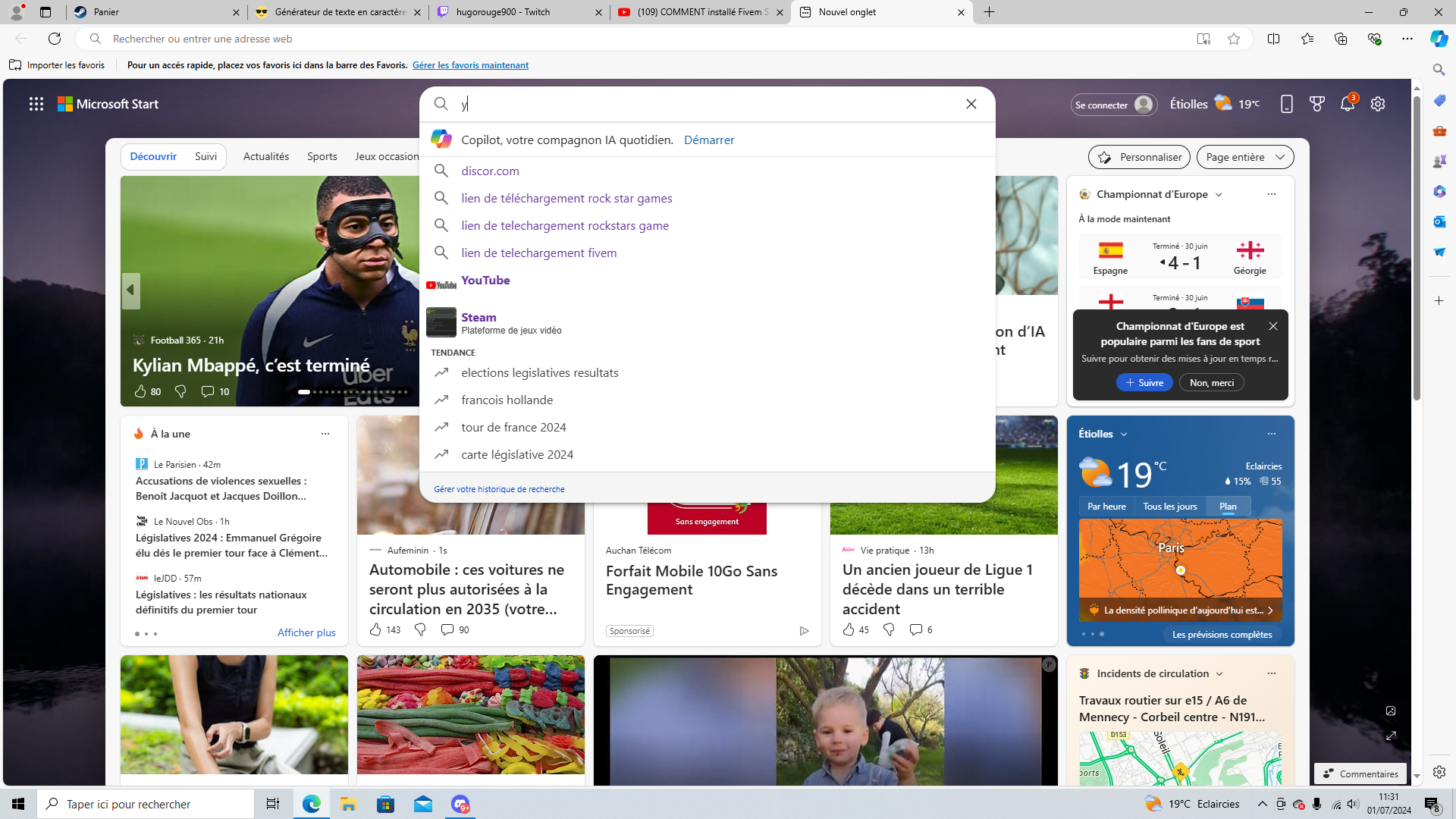The image size is (1456, 819).
Task: Choose discor.com search suggestion
Action: 707,171
